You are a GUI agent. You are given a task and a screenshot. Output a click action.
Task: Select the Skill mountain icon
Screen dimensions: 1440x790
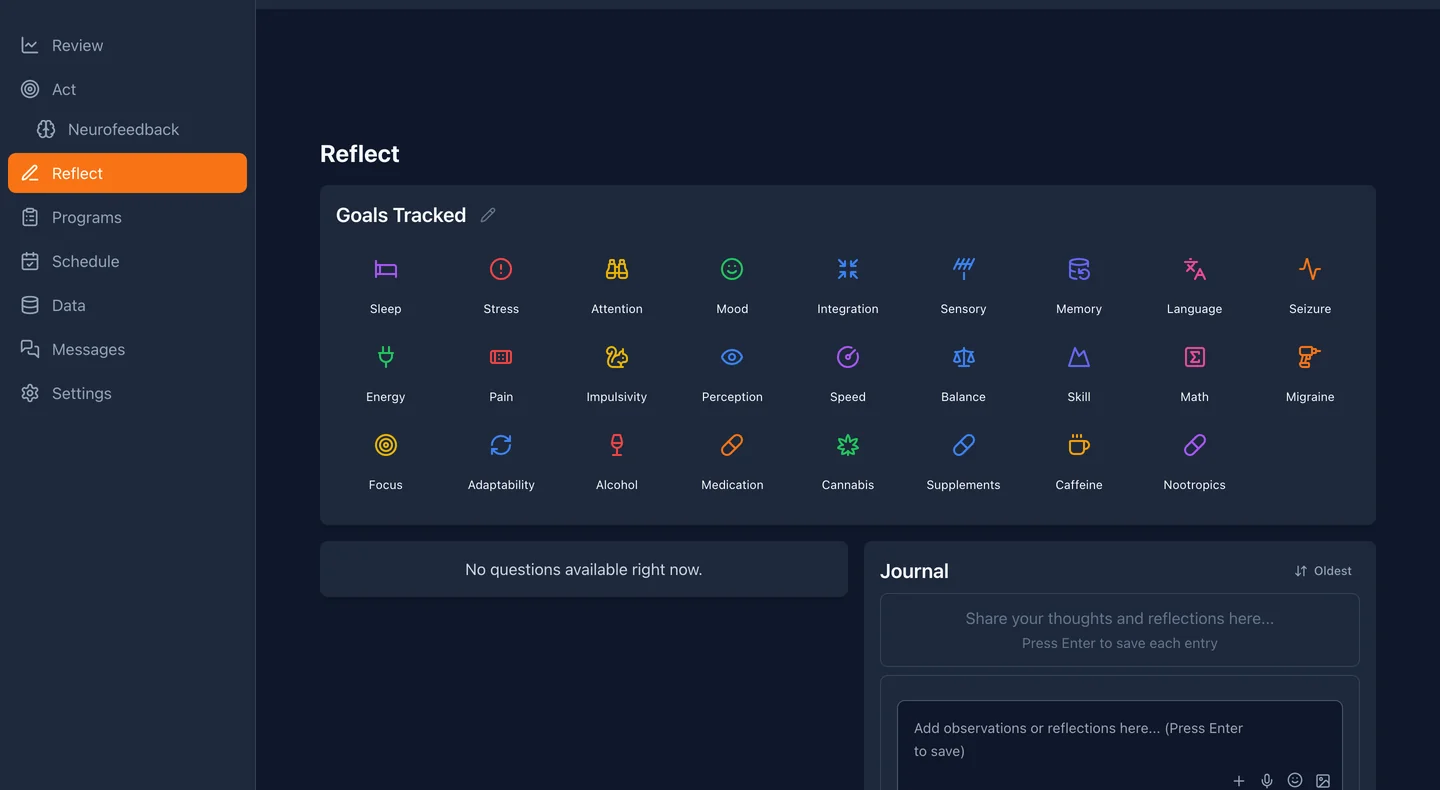click(1079, 357)
